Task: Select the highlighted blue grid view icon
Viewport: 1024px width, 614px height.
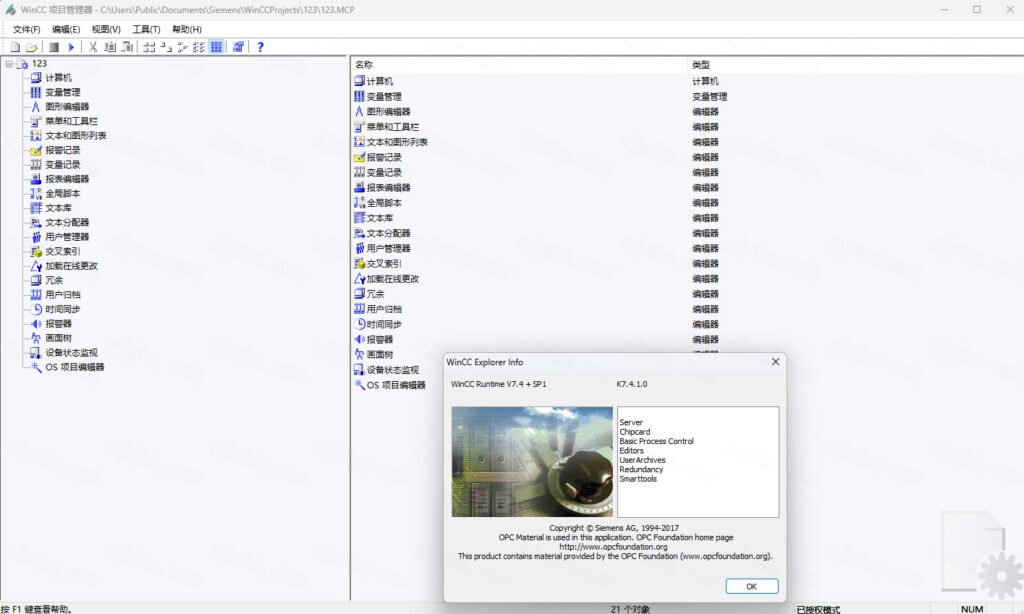Action: point(216,47)
